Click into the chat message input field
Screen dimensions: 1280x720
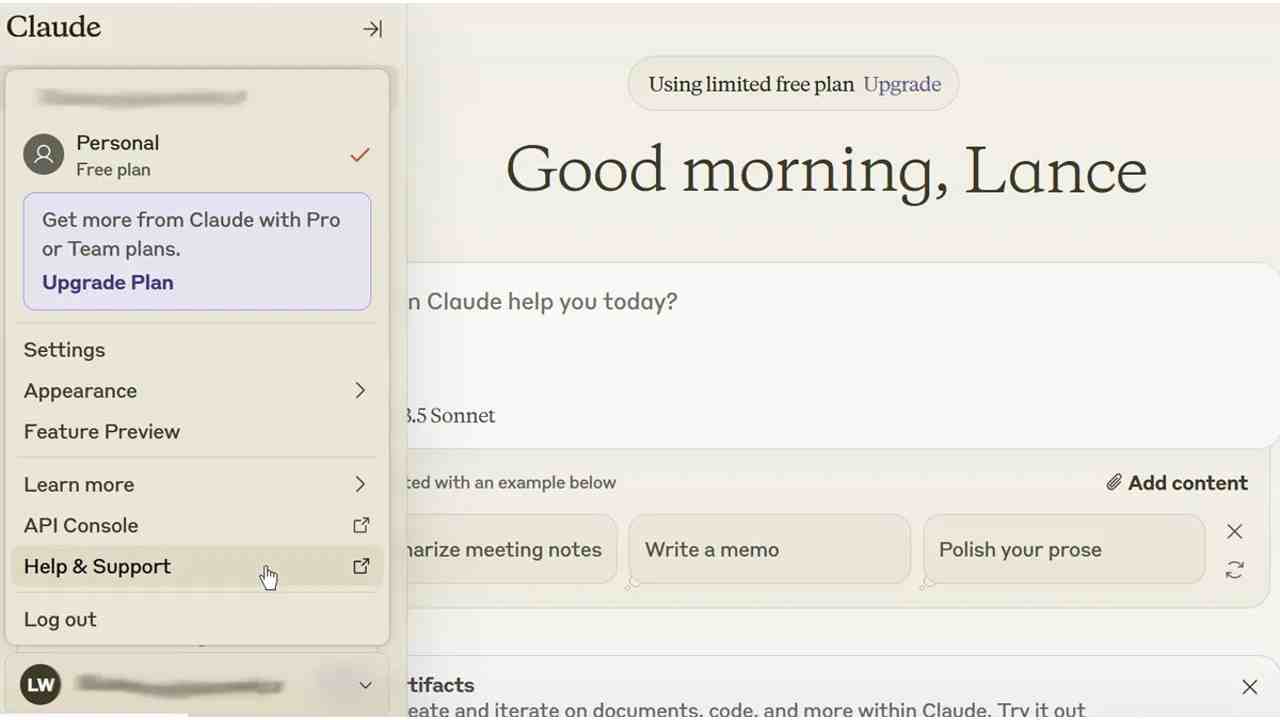coord(843,302)
